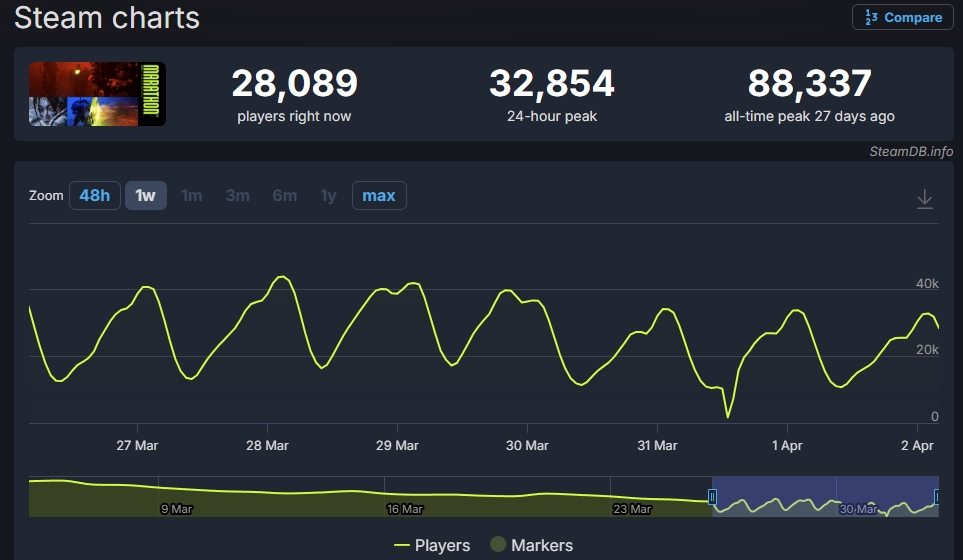Click the 2 Apr axis label
Screen dimensions: 963x560
[918, 446]
